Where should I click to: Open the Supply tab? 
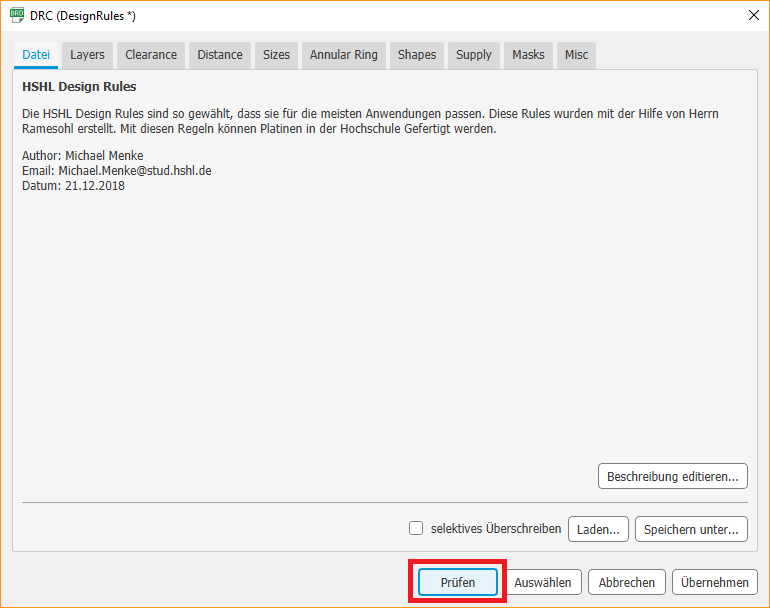coord(474,55)
